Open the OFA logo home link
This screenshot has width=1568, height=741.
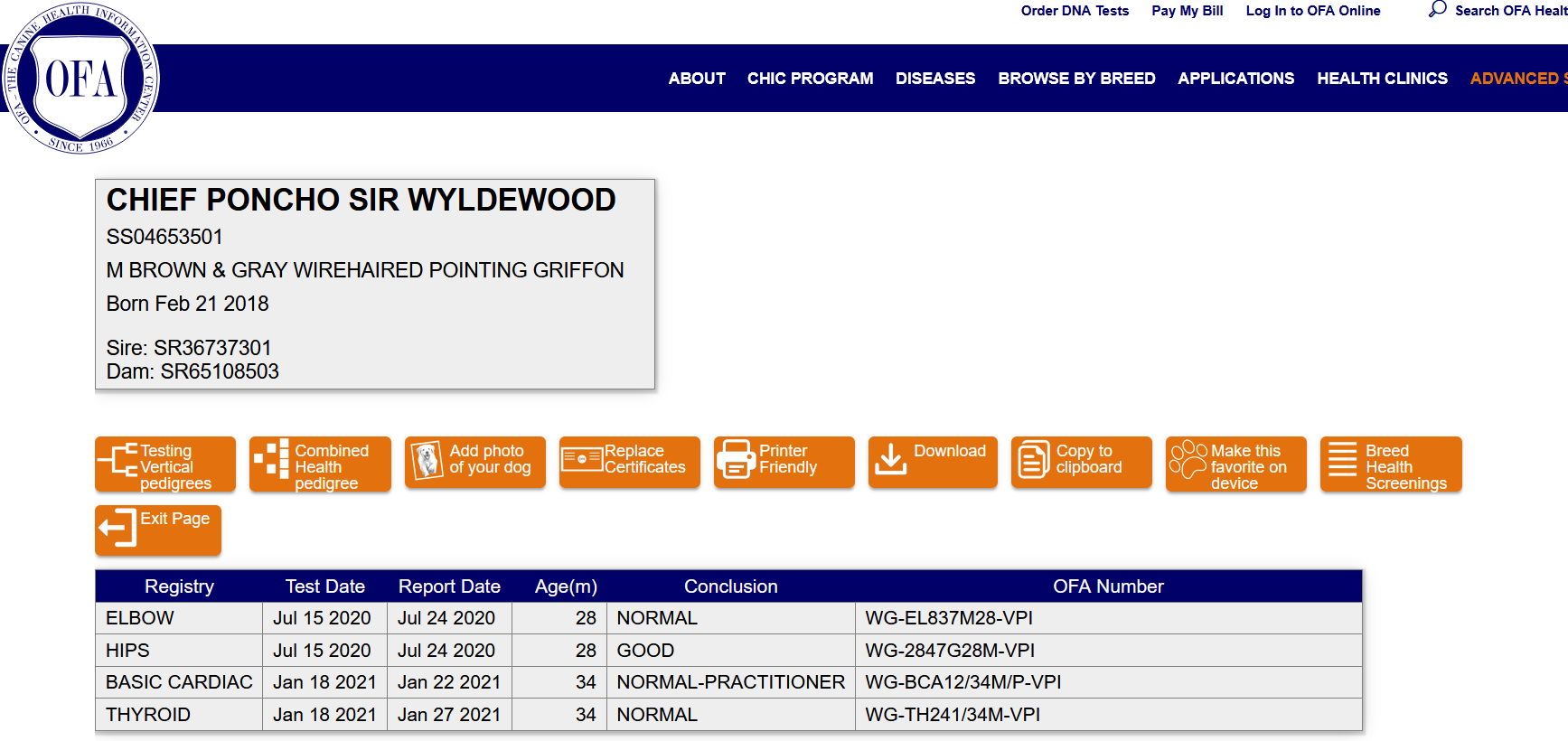(x=81, y=79)
